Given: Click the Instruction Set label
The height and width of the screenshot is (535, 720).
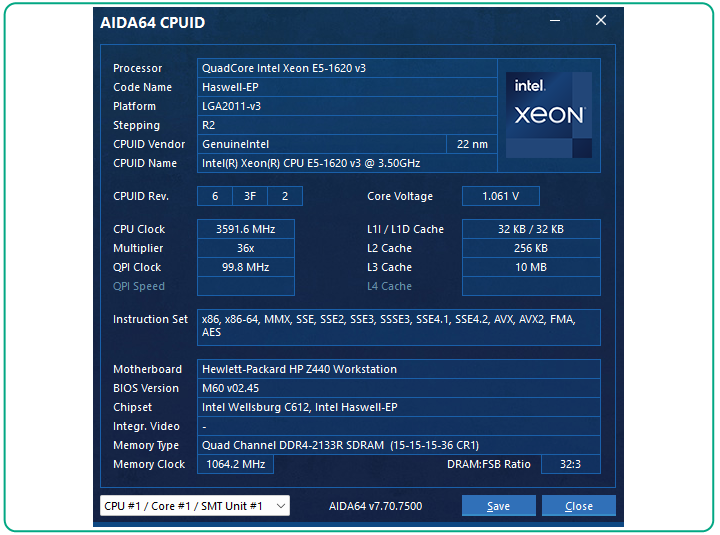Looking at the screenshot, I should pyautogui.click(x=150, y=319).
